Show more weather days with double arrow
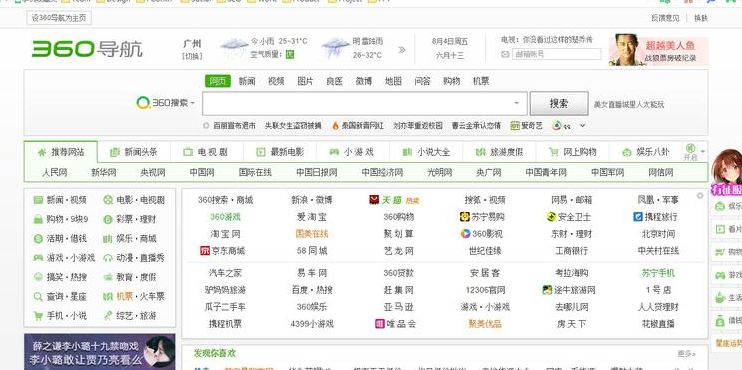The image size is (742, 370). point(401,49)
